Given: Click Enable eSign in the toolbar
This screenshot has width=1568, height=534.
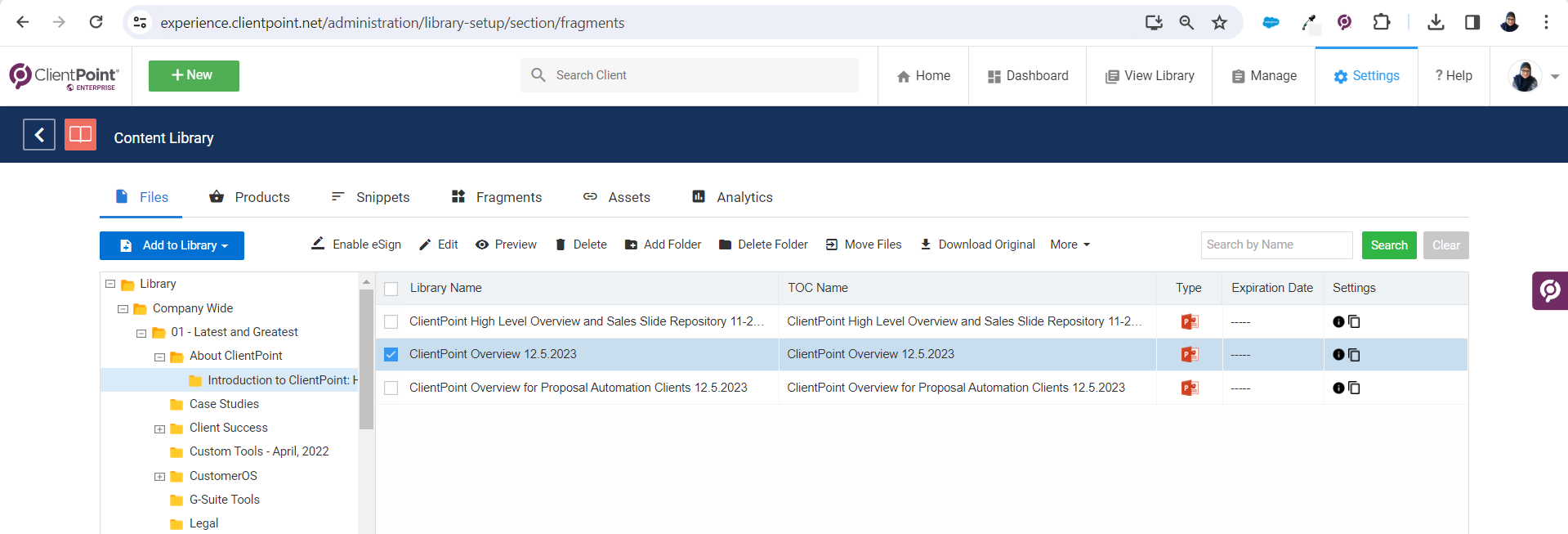Looking at the screenshot, I should (356, 245).
